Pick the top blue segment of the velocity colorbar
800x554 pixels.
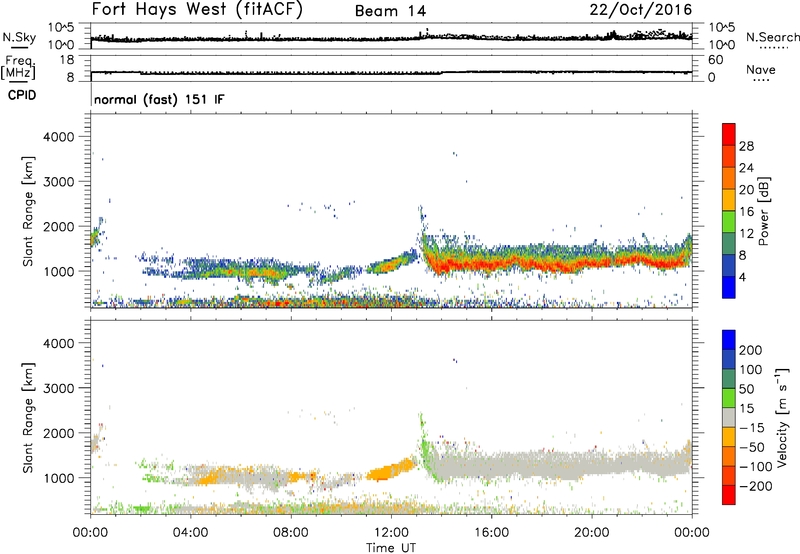(x=729, y=340)
